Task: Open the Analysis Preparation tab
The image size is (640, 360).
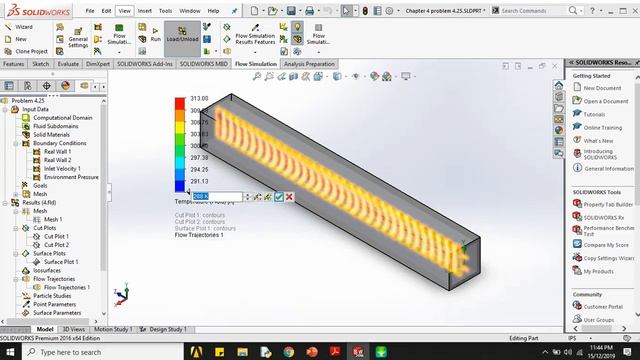Action: click(x=309, y=64)
